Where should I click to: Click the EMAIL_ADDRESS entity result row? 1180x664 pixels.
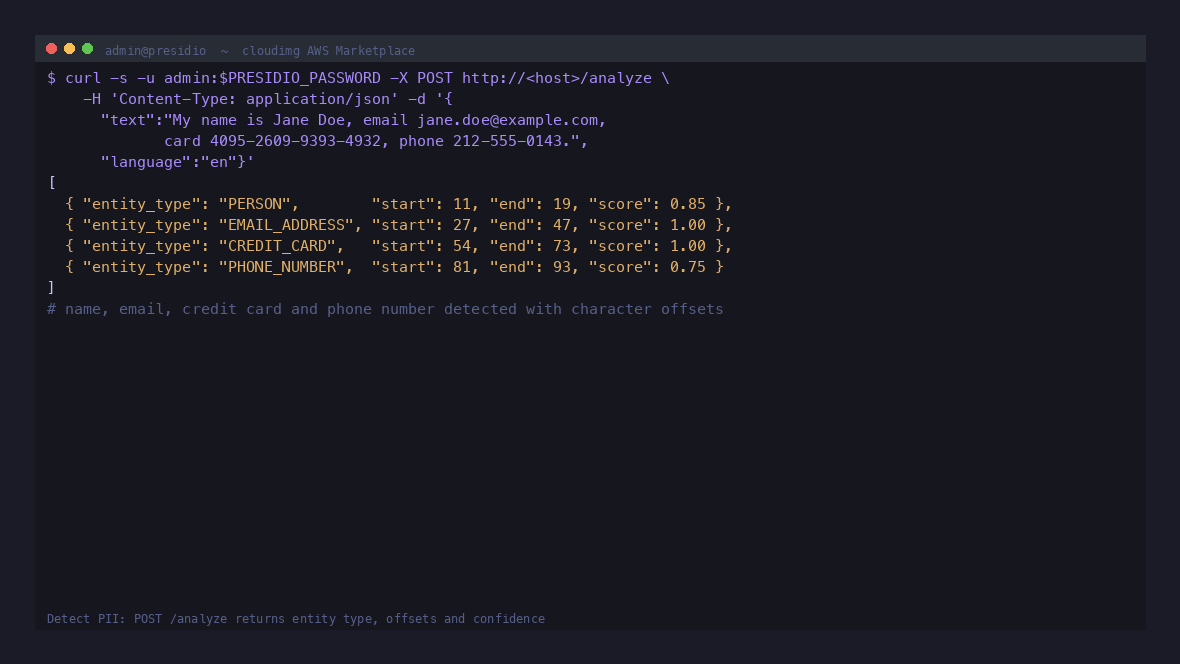pyautogui.click(x=399, y=225)
